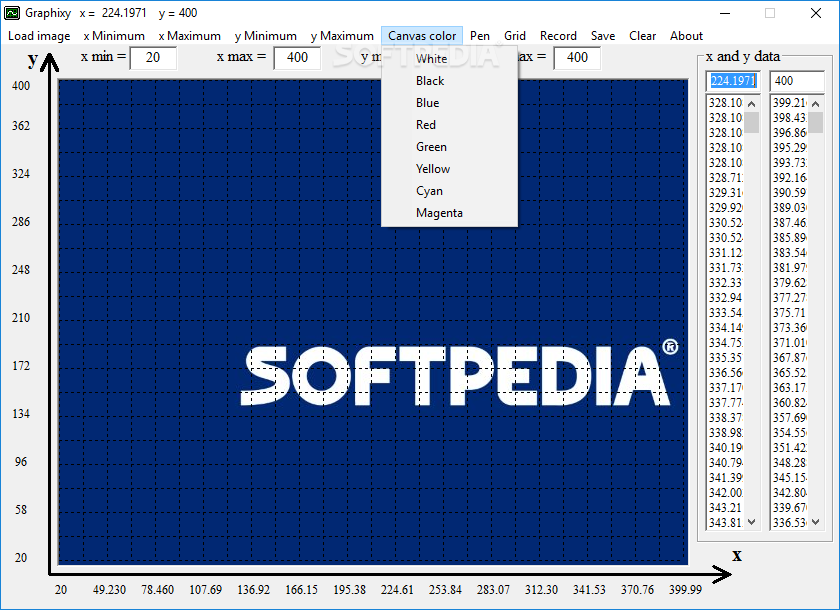Click the x data list down arrow

(752, 522)
